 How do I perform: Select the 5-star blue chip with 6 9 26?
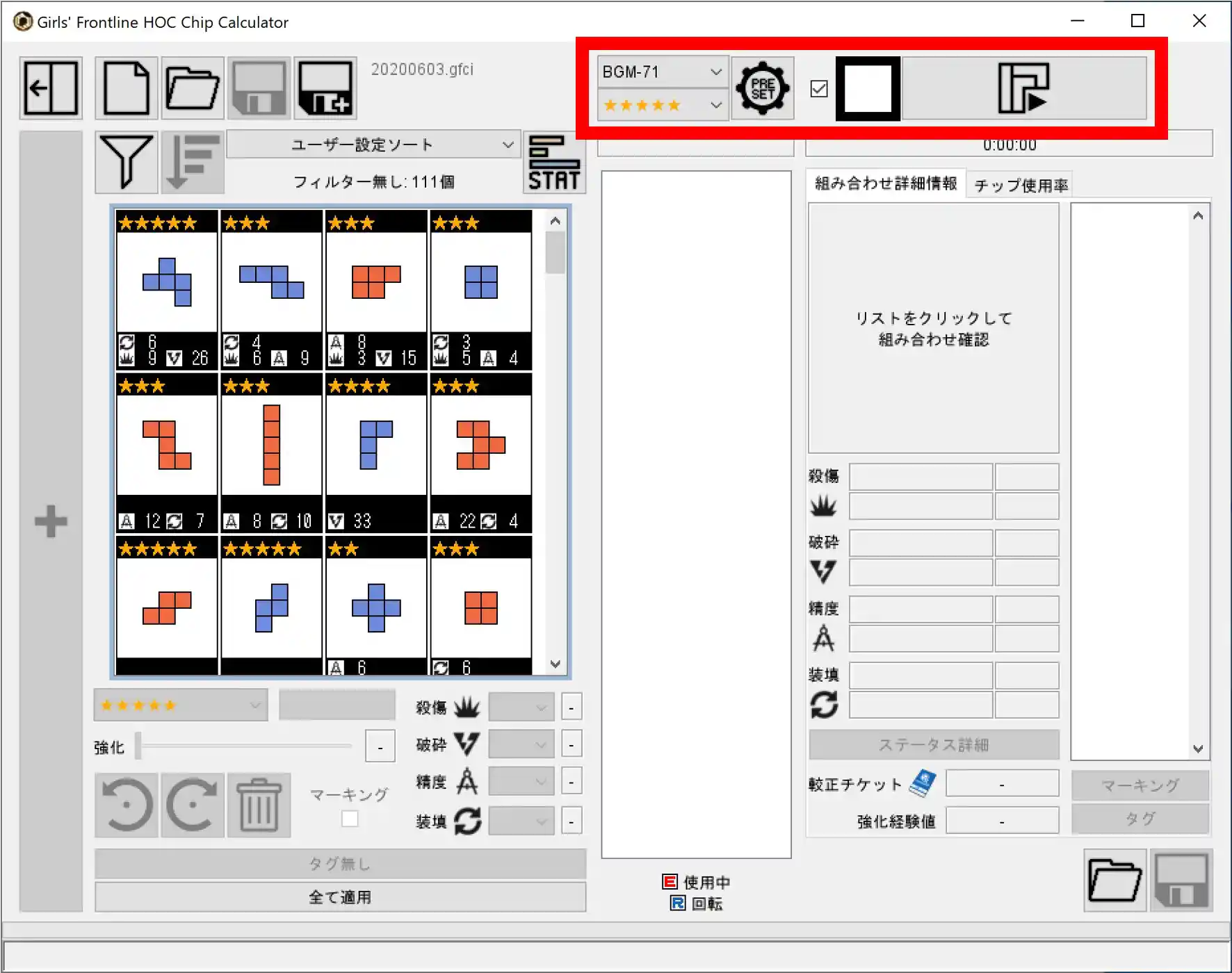click(167, 289)
